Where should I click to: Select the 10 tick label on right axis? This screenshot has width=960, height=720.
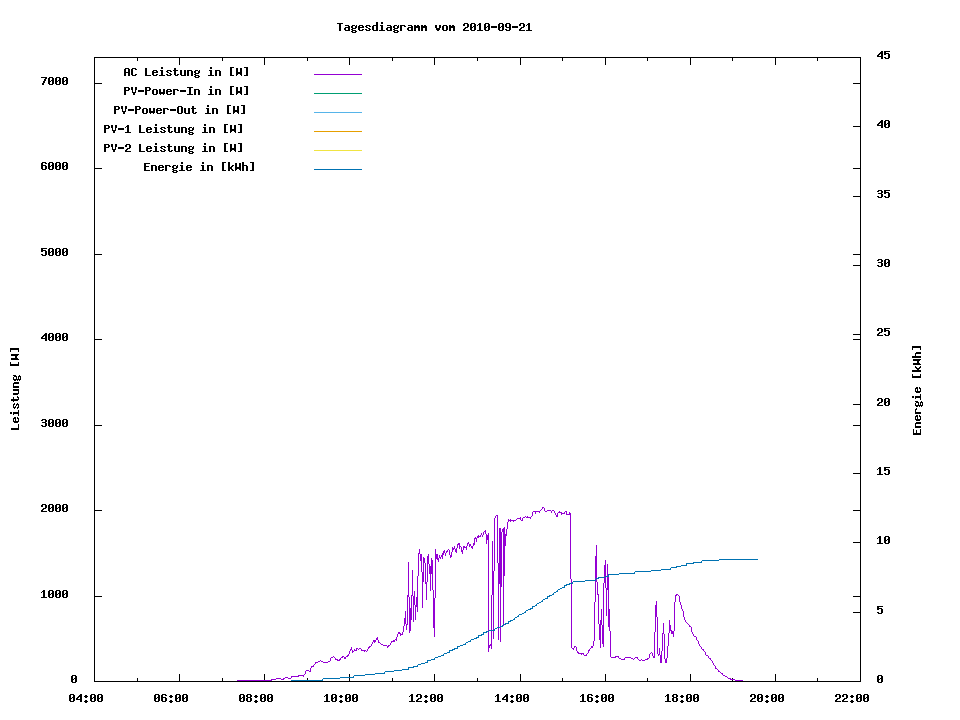pyautogui.click(x=883, y=541)
